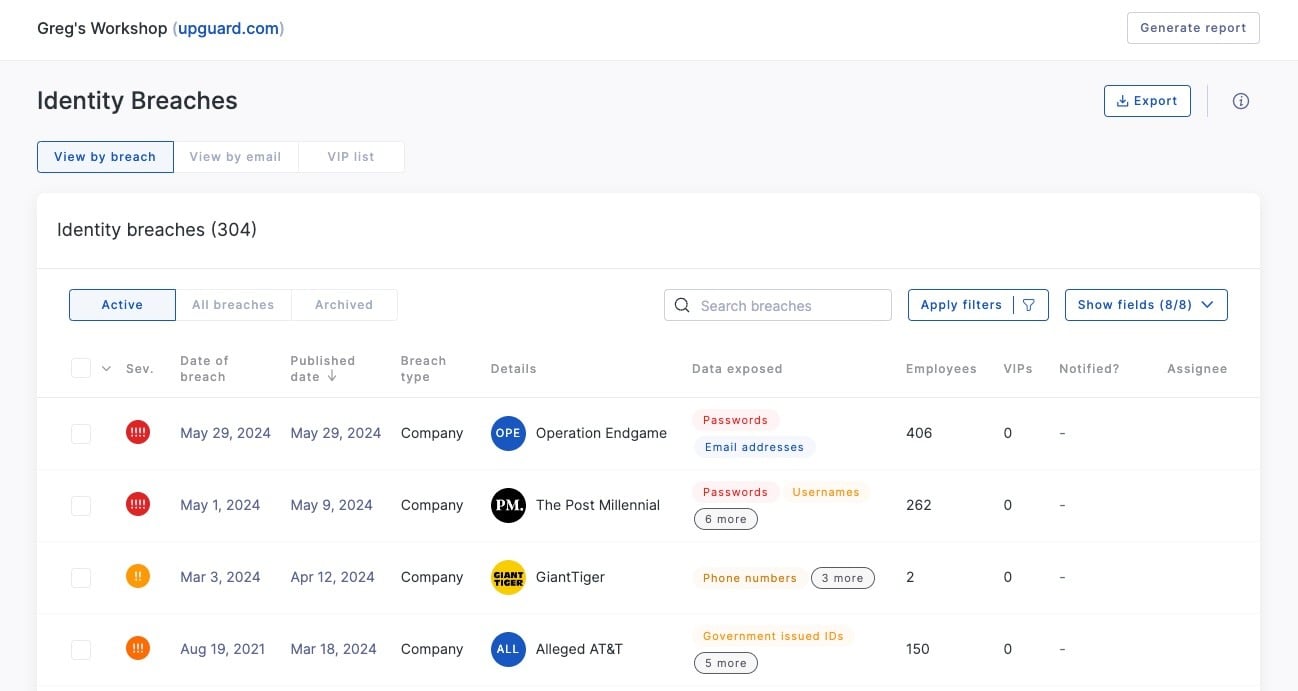Click the GiantTiger company logo
1298x691 pixels.
508,577
